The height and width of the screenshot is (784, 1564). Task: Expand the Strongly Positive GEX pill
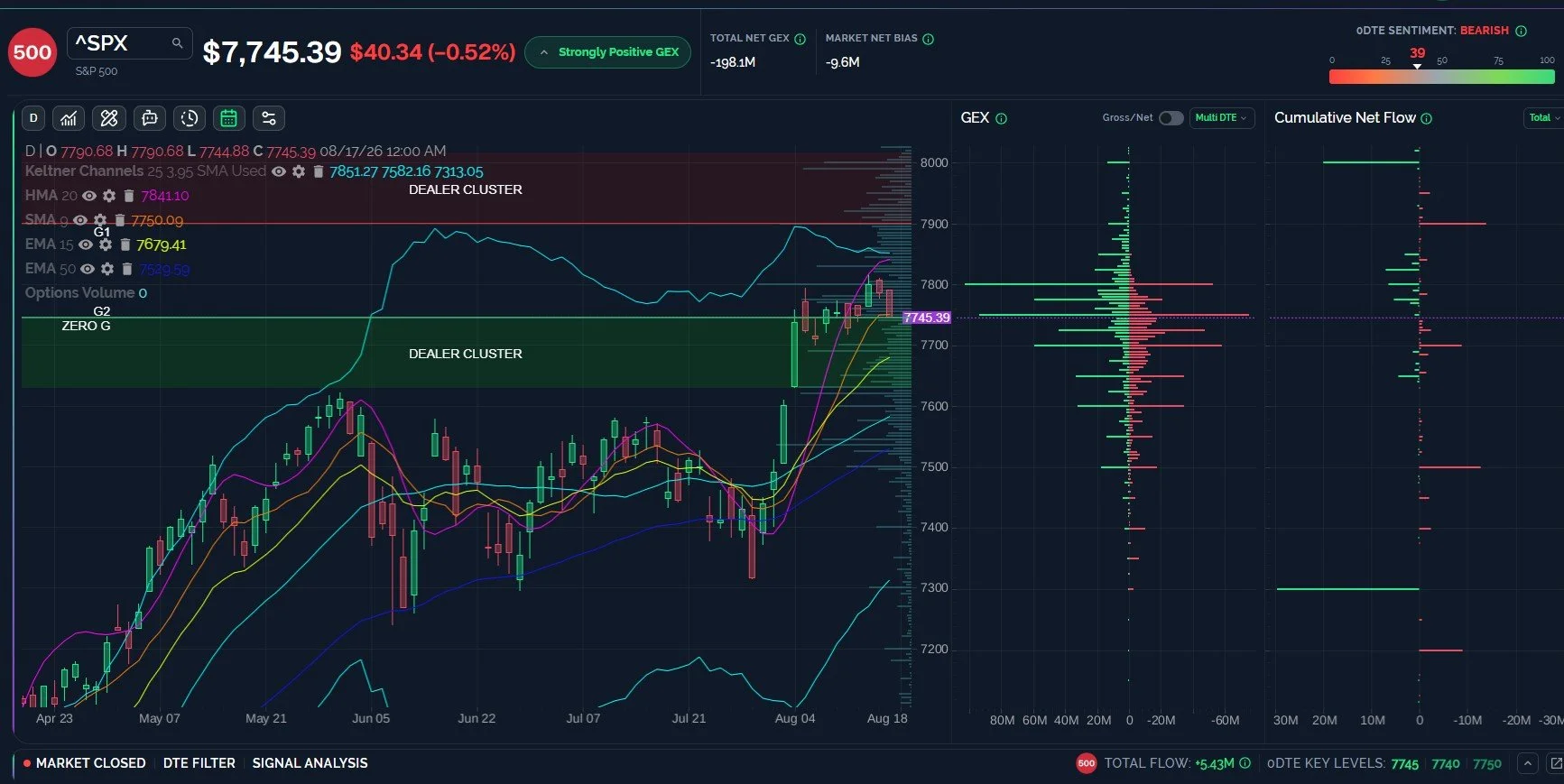click(608, 52)
